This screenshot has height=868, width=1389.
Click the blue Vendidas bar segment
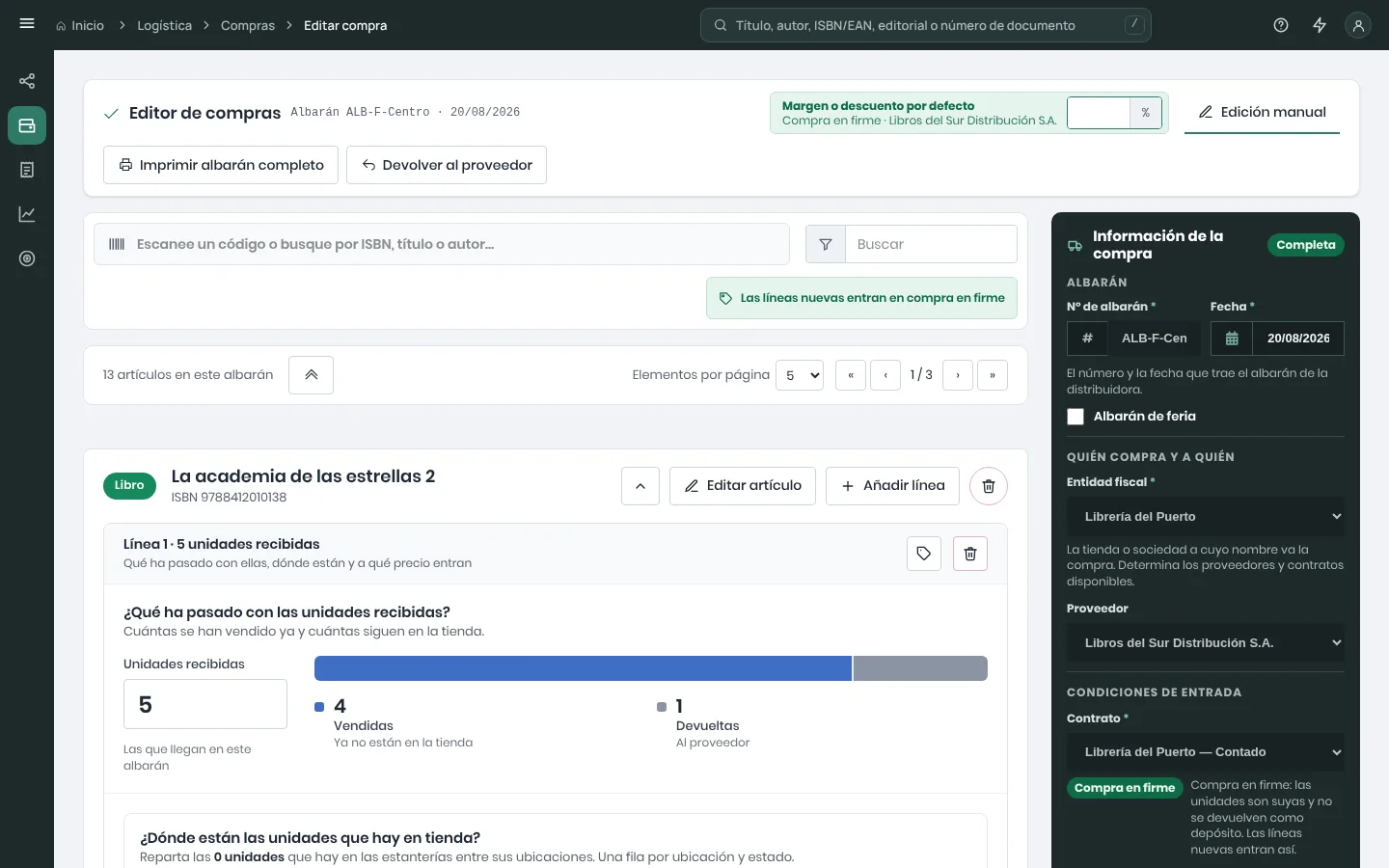point(583,668)
